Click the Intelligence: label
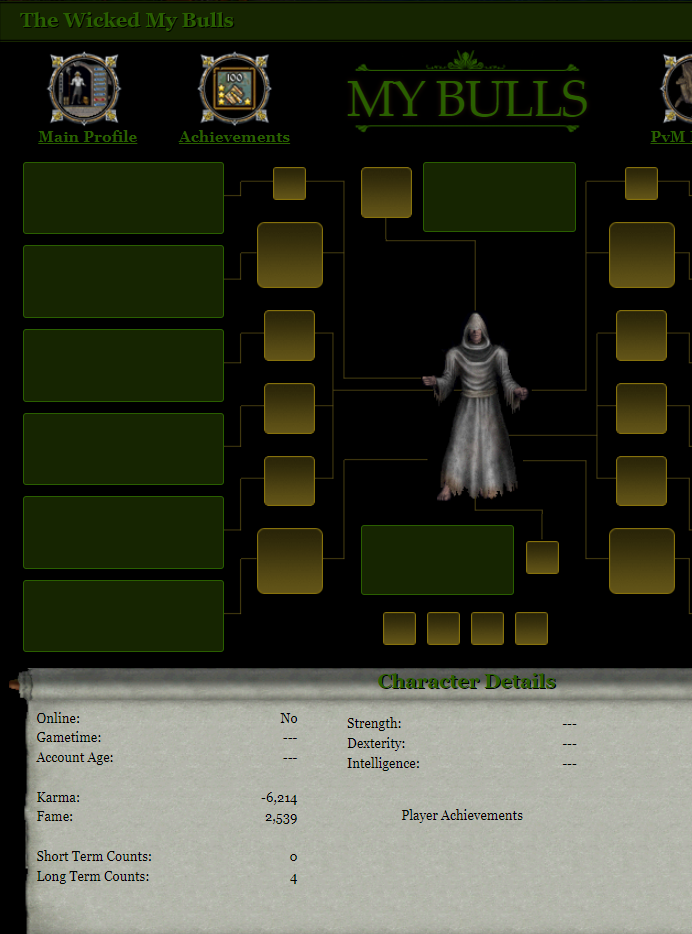 (384, 764)
